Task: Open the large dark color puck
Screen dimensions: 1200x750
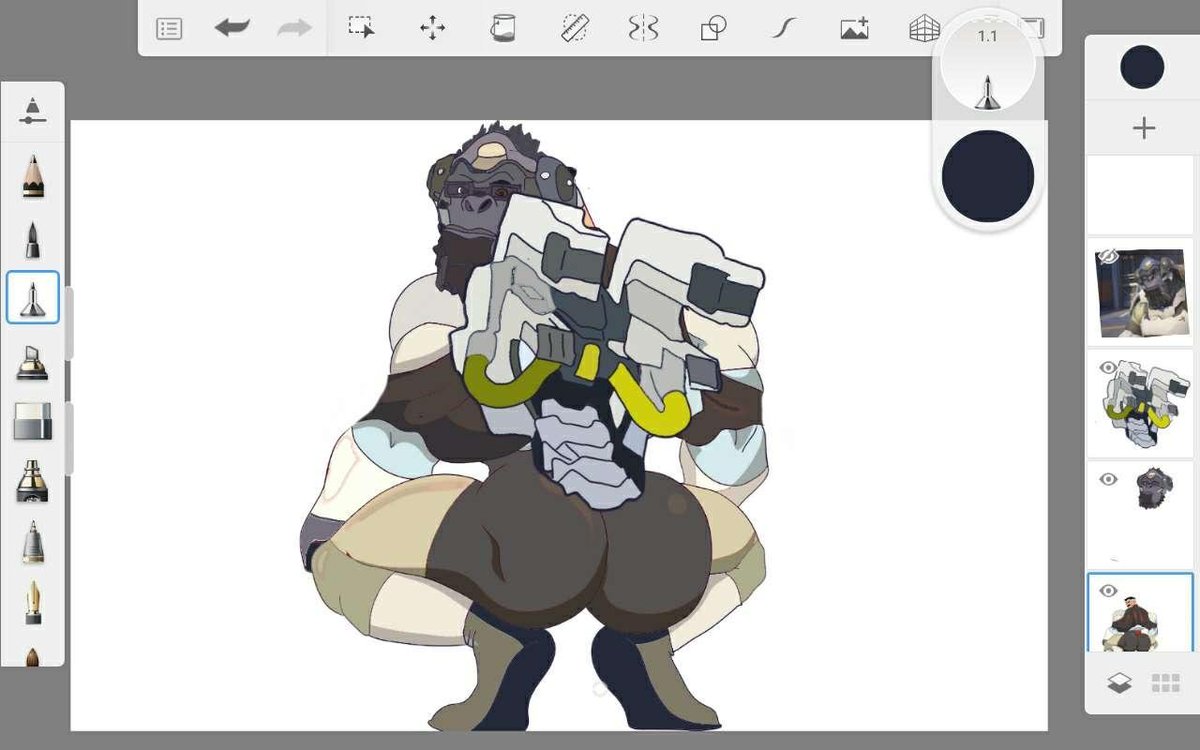Action: (x=988, y=176)
